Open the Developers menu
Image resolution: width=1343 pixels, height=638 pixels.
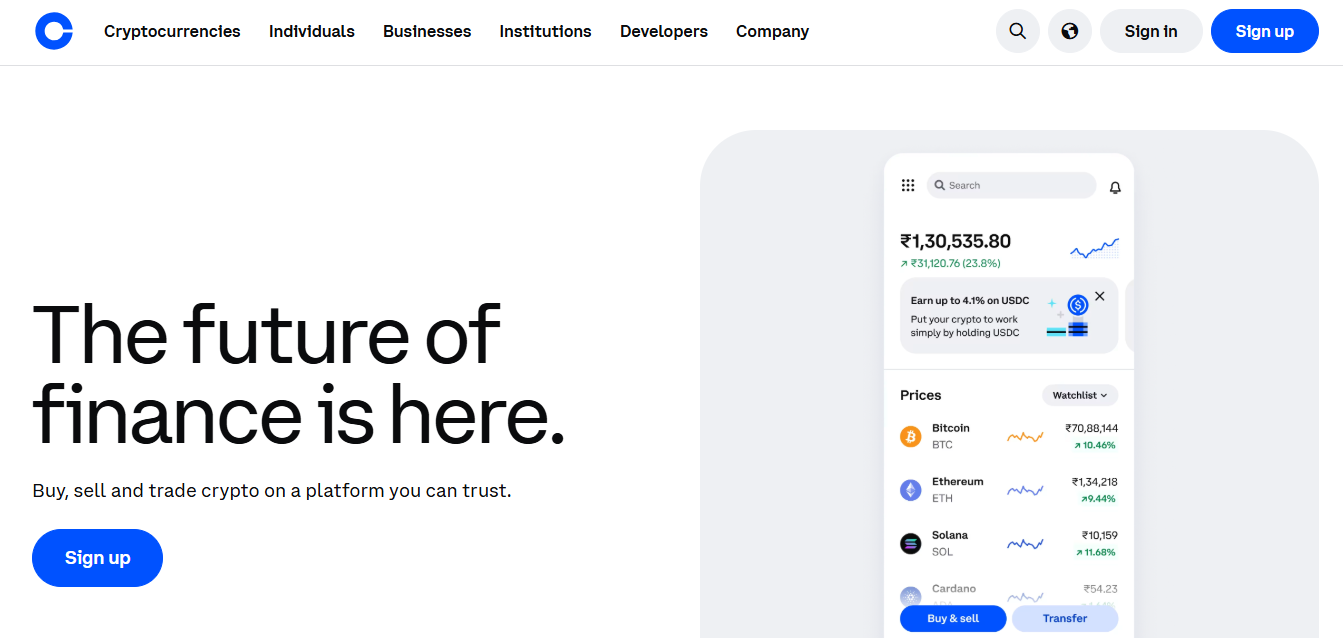point(664,31)
